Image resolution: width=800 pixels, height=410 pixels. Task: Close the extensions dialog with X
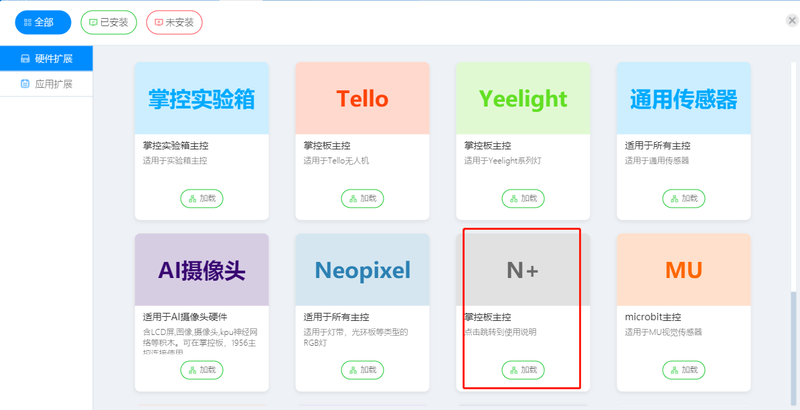[x=792, y=20]
